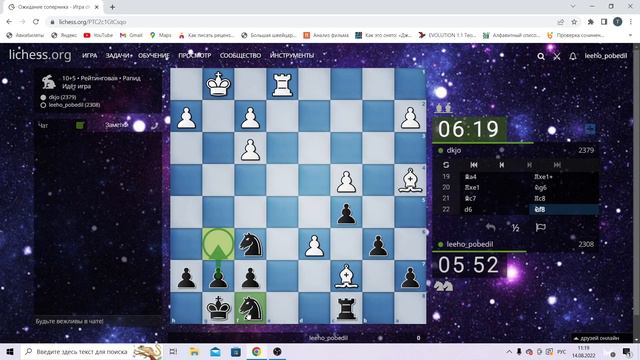
Task: Open Chrome extensions puzzle icon
Action: (x=590, y=22)
